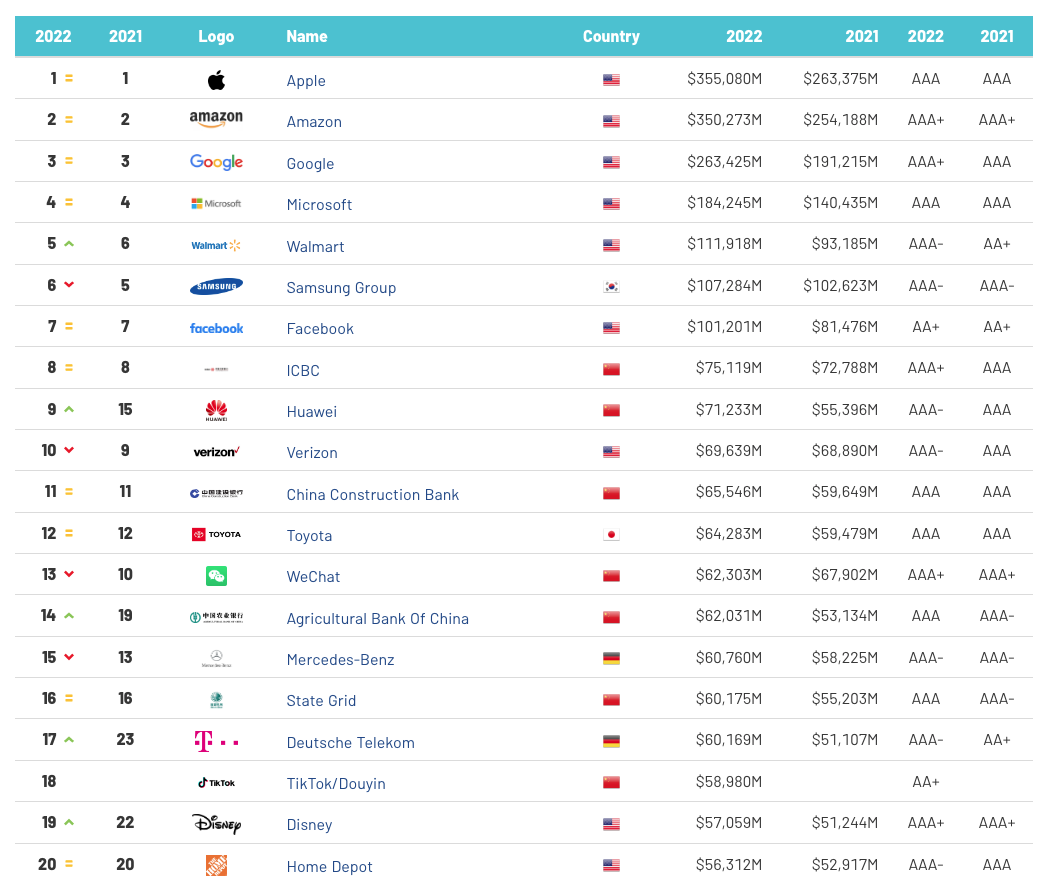
Task: Click TikTok's AA+ rating
Action: point(926,781)
